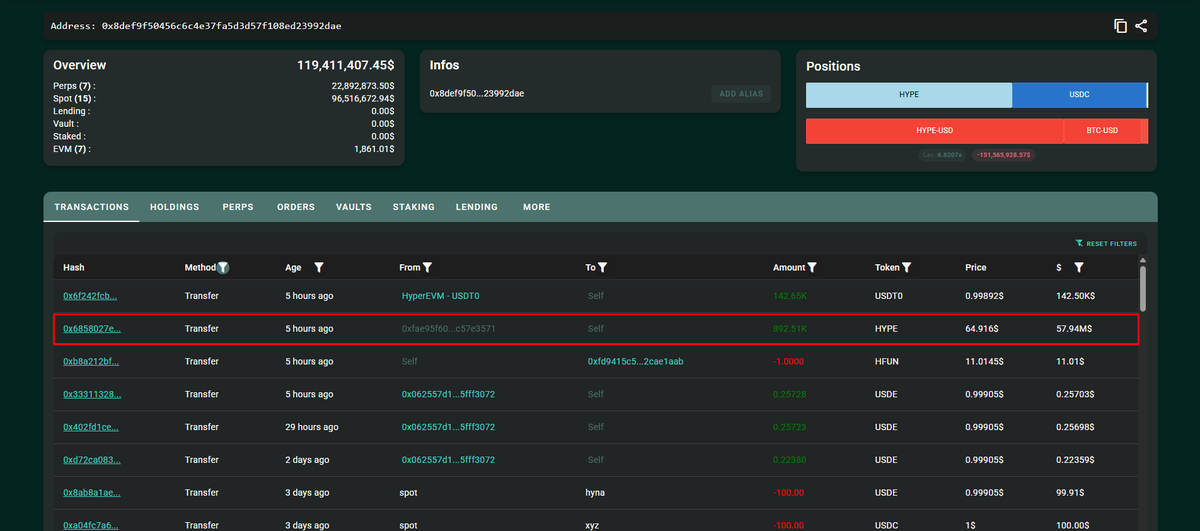Switch to the Transactions tab
1200x531 pixels.
(91, 207)
